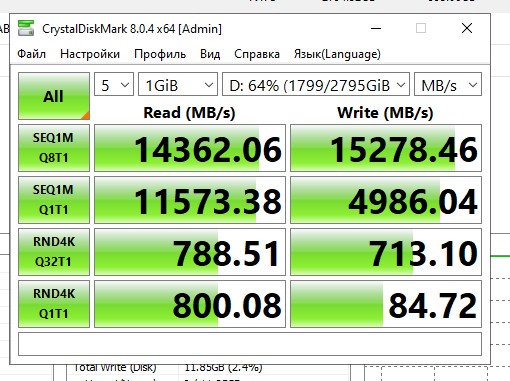The height and width of the screenshot is (381, 510).
Task: Click the empty comment field at bottom
Action: pyautogui.click(x=250, y=344)
